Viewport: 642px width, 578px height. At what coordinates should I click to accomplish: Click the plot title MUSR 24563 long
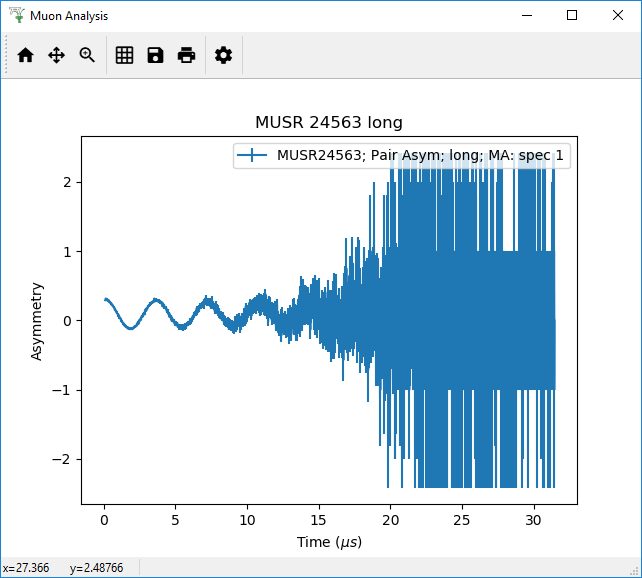329,123
